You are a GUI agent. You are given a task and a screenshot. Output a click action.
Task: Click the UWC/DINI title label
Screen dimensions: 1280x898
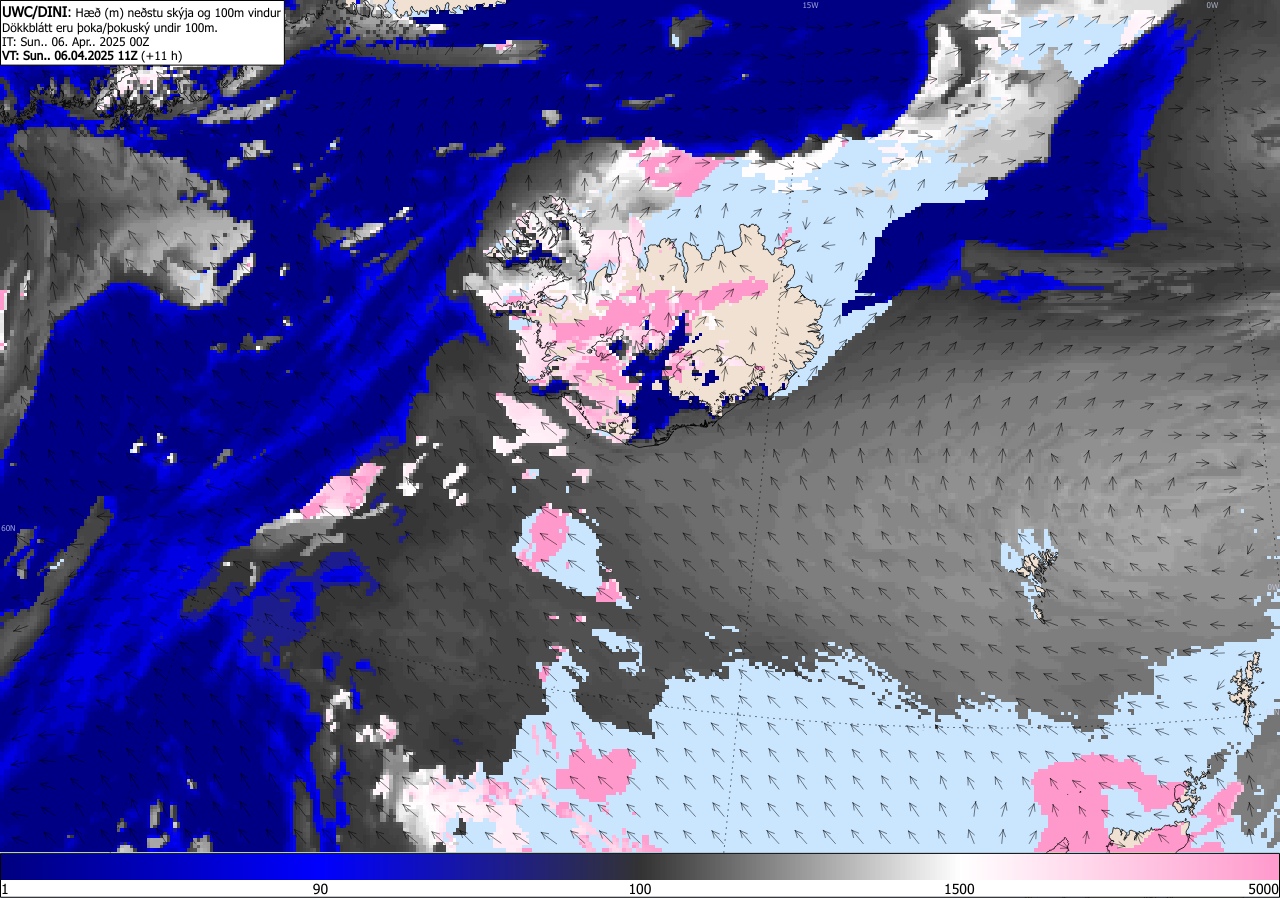point(35,12)
